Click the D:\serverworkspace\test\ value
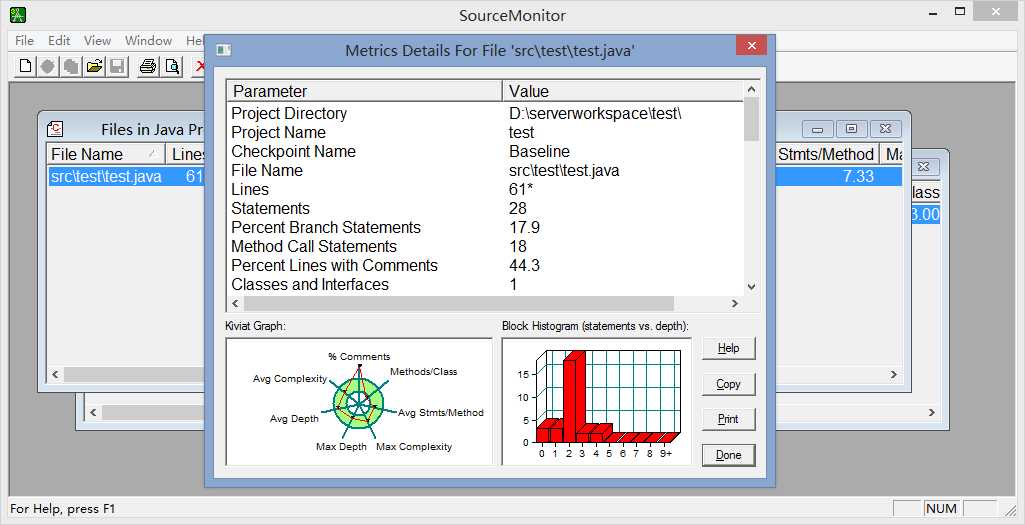Image resolution: width=1025 pixels, height=525 pixels. [x=595, y=113]
